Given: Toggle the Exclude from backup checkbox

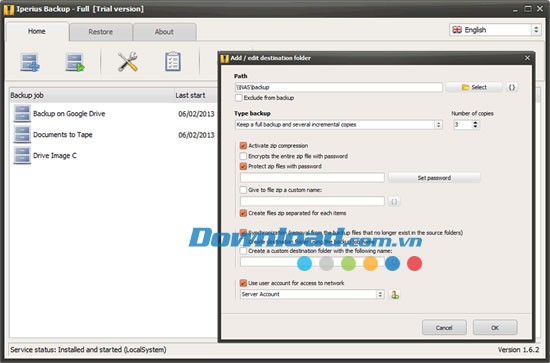Looking at the screenshot, I should coord(239,98).
